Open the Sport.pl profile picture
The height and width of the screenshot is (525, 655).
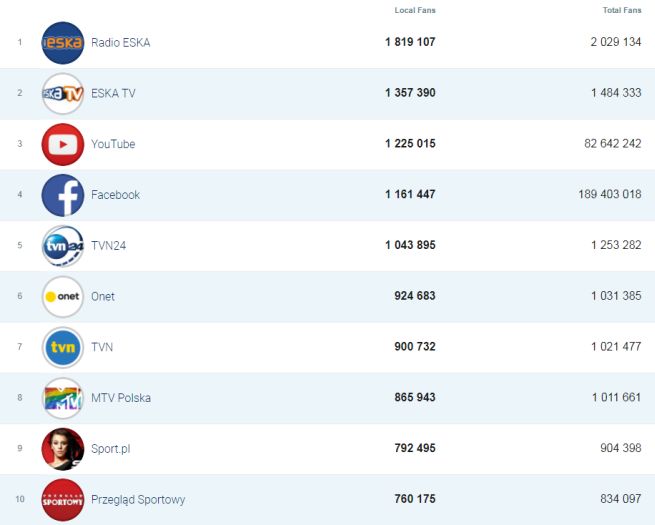63,449
